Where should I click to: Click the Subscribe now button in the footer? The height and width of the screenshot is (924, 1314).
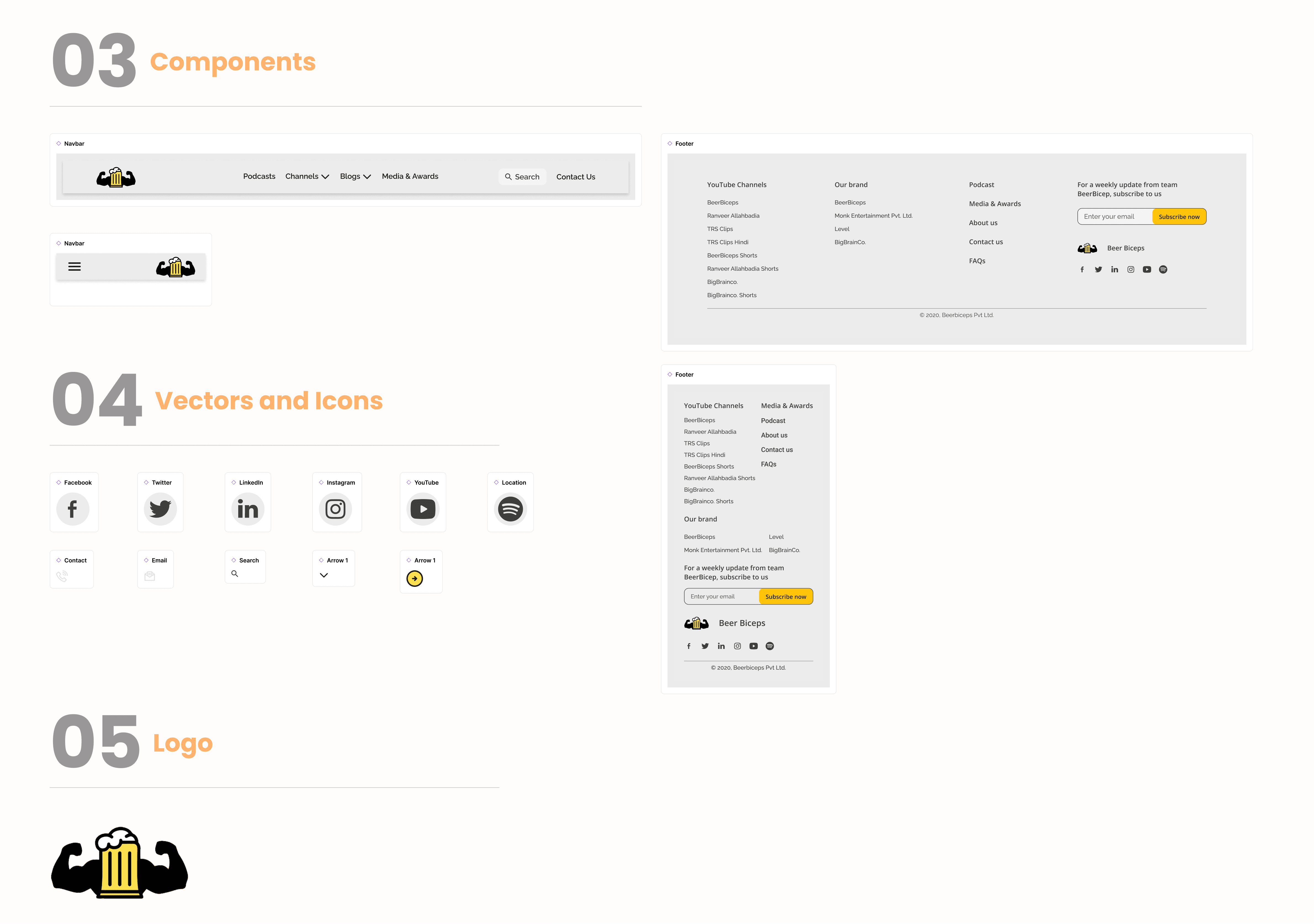tap(1179, 216)
